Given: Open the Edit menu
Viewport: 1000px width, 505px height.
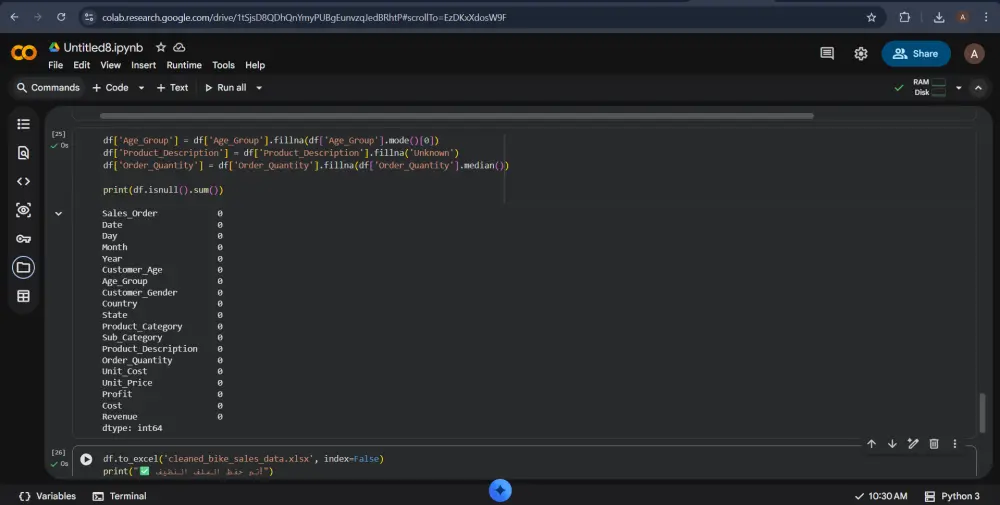Looking at the screenshot, I should point(82,65).
